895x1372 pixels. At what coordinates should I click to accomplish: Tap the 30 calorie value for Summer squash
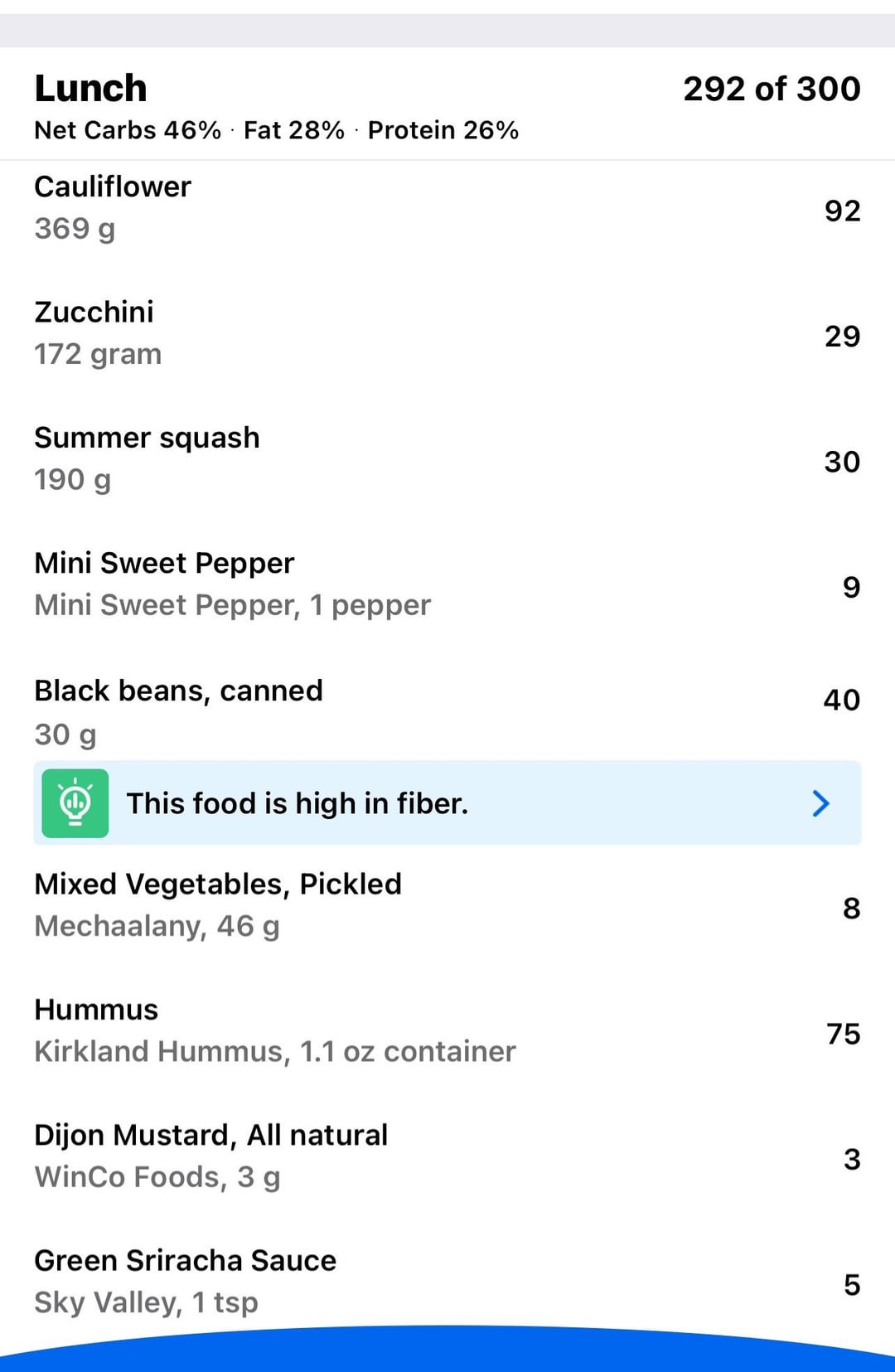coord(842,462)
